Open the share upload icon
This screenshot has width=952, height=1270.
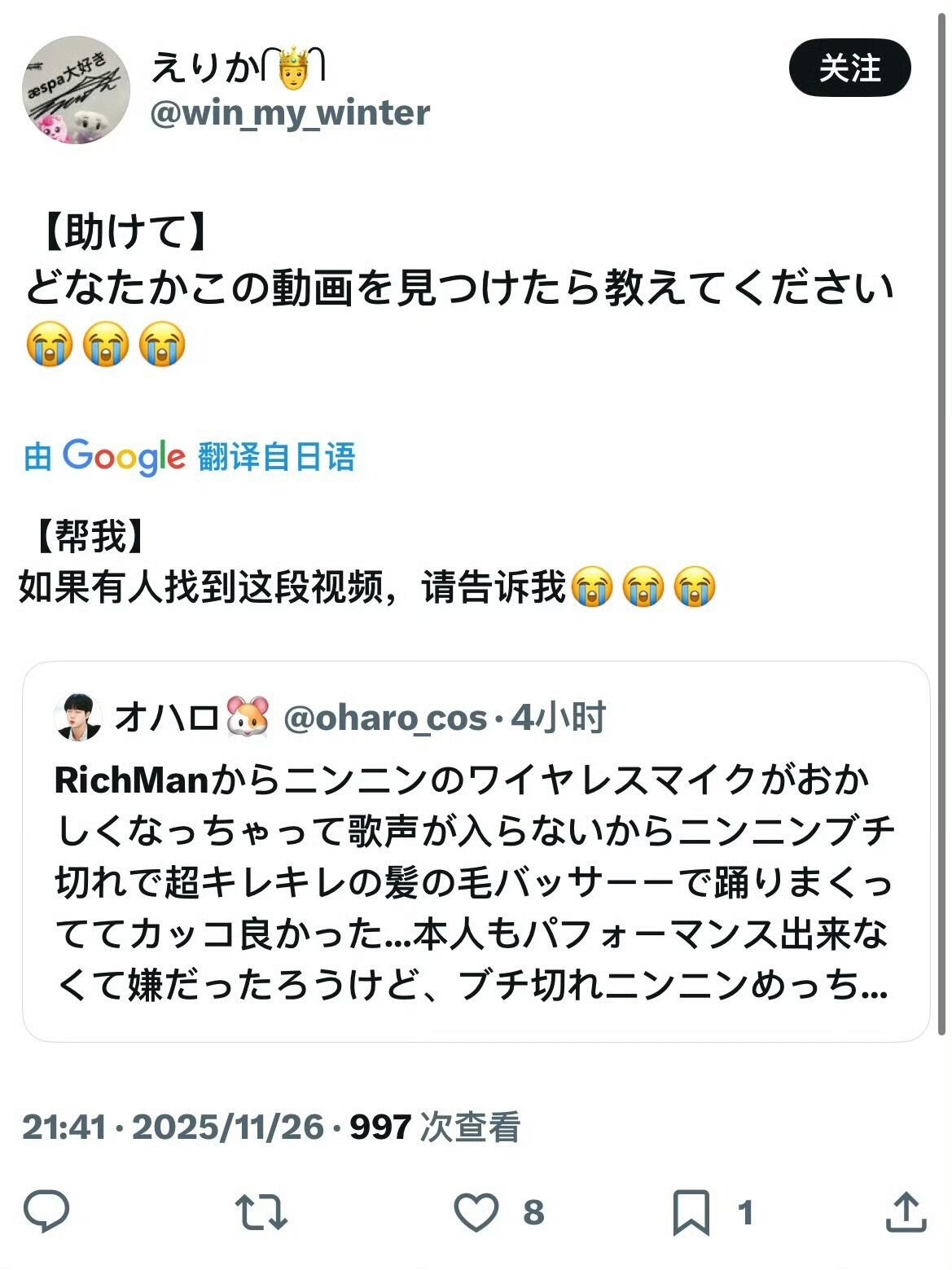[906, 1212]
